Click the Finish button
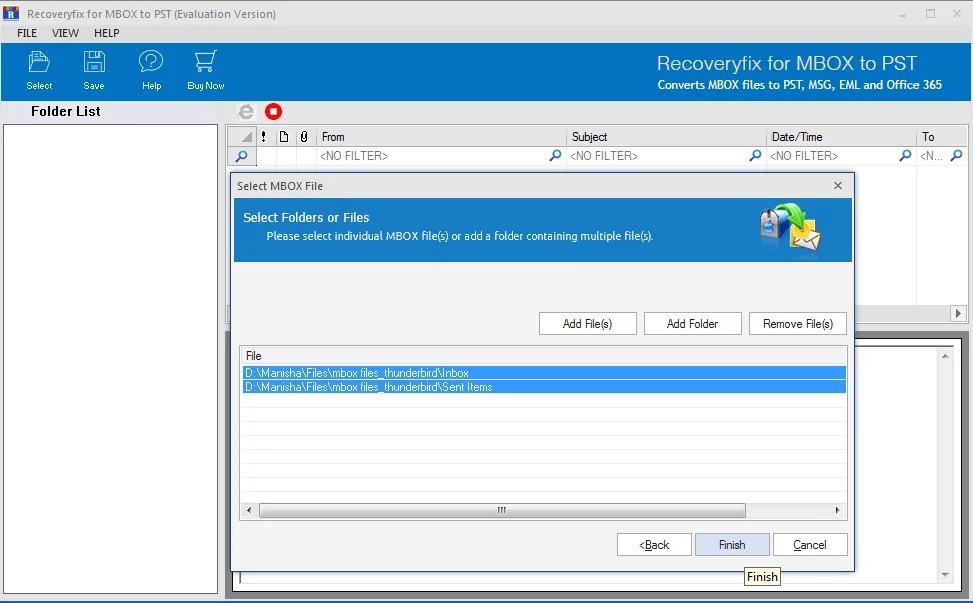 tap(732, 545)
